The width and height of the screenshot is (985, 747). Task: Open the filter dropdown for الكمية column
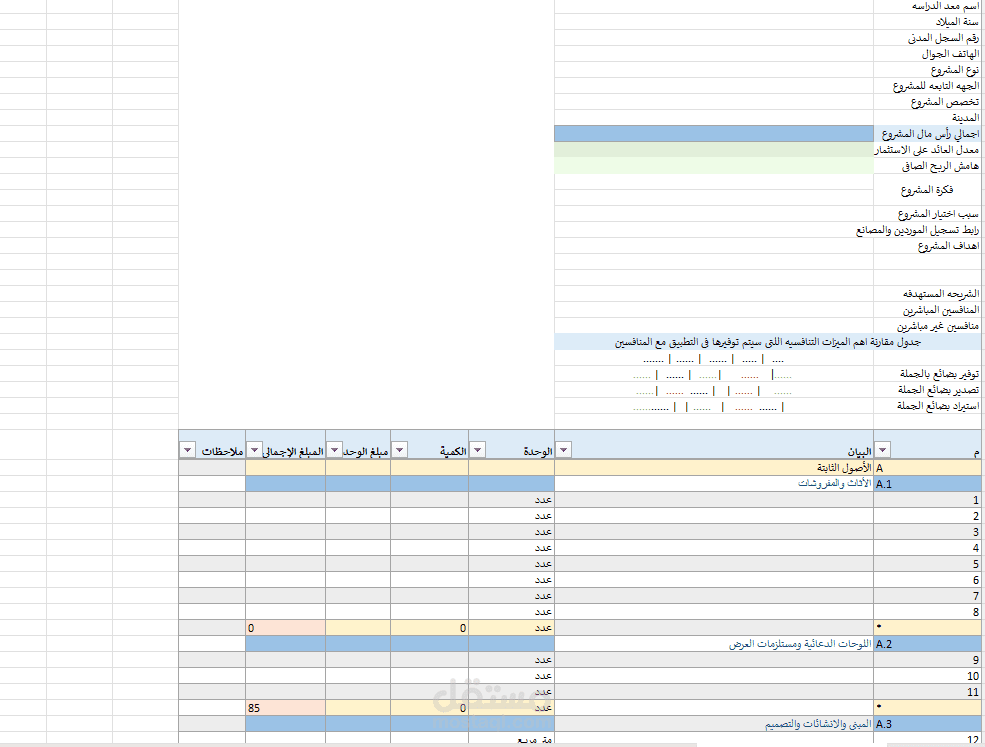click(x=400, y=450)
